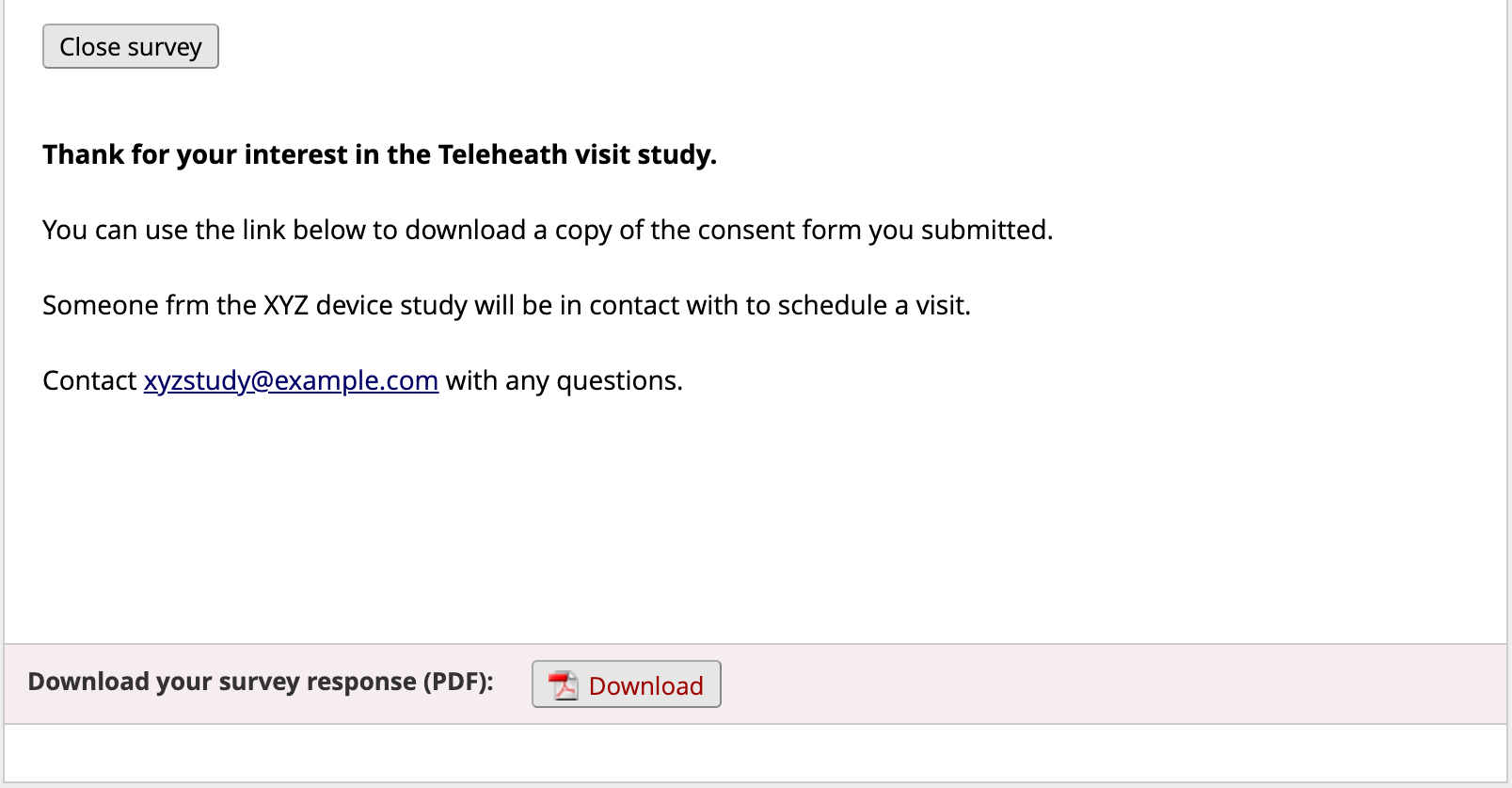Click the red PDF icon beside Download
This screenshot has width=1512, height=788.
pos(564,684)
